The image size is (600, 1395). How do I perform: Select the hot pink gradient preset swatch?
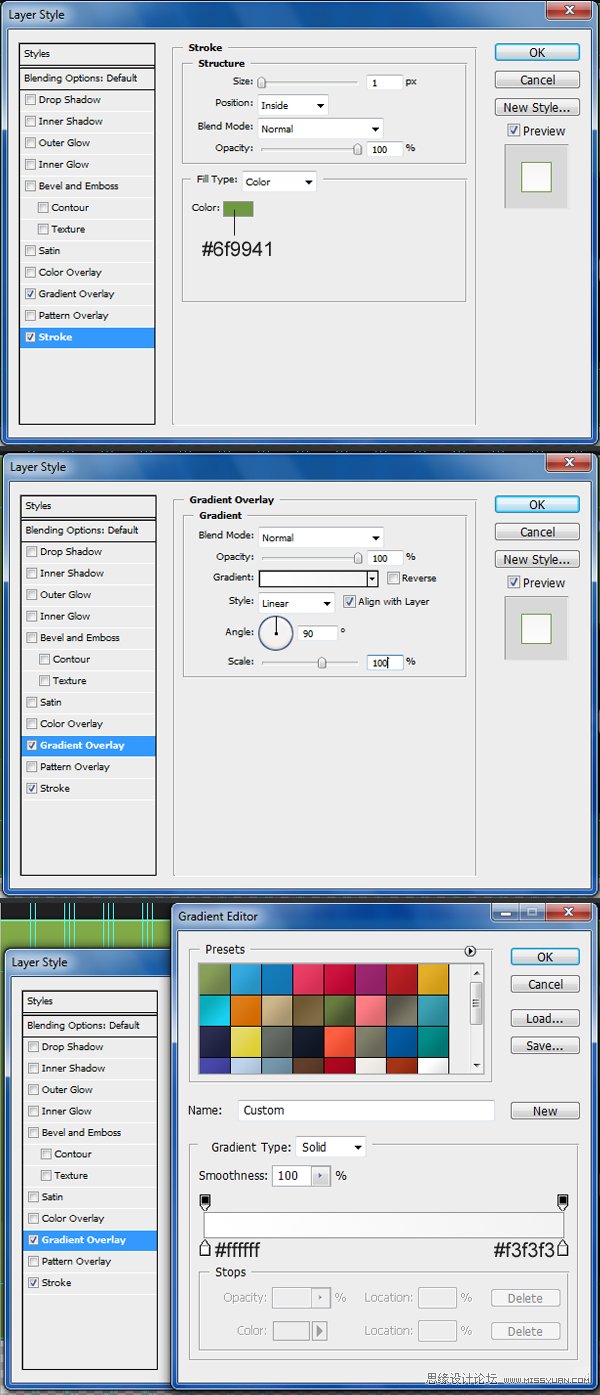308,979
